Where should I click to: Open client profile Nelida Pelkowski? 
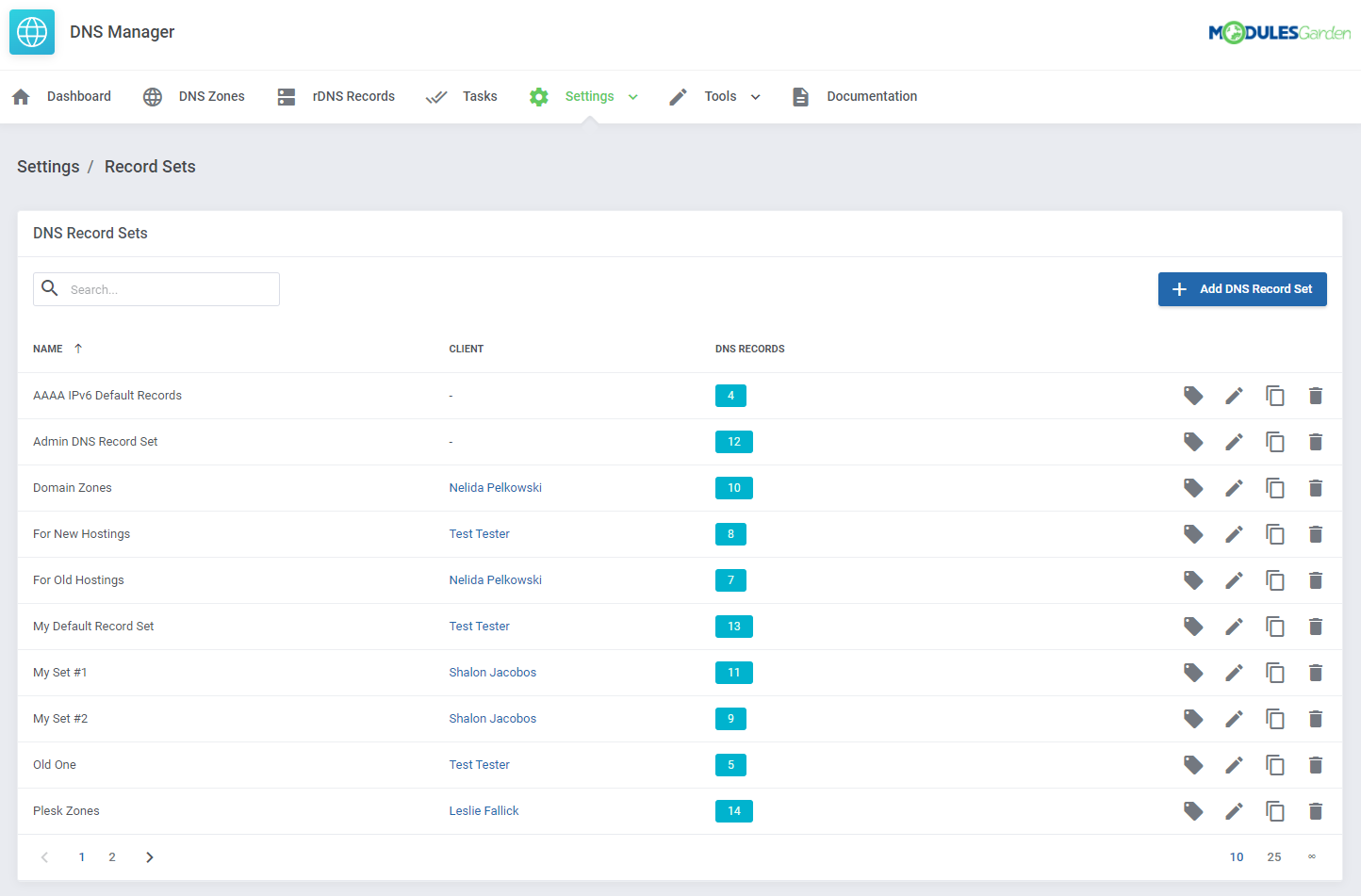pos(495,487)
